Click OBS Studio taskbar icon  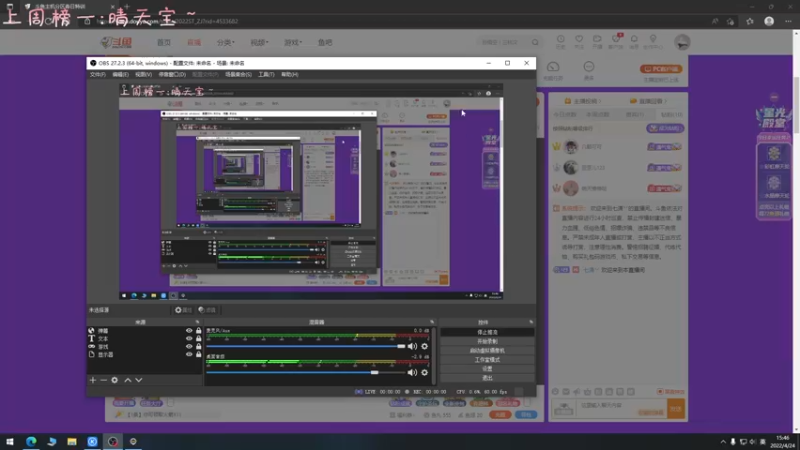point(113,441)
